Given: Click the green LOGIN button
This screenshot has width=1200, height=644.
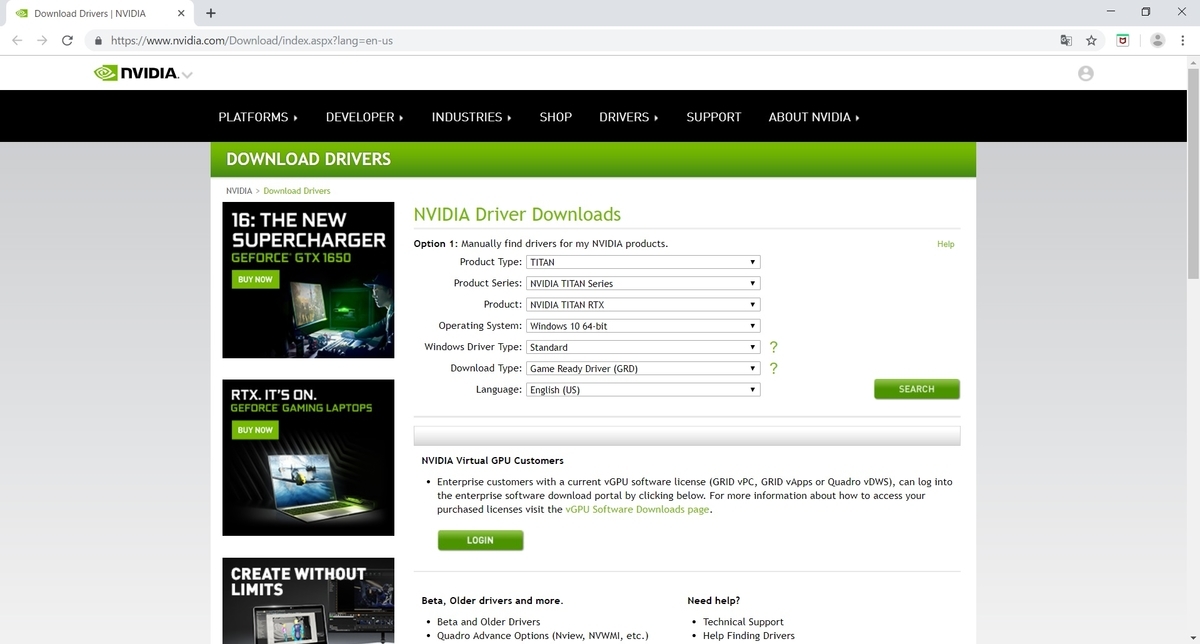Looking at the screenshot, I should pos(480,540).
